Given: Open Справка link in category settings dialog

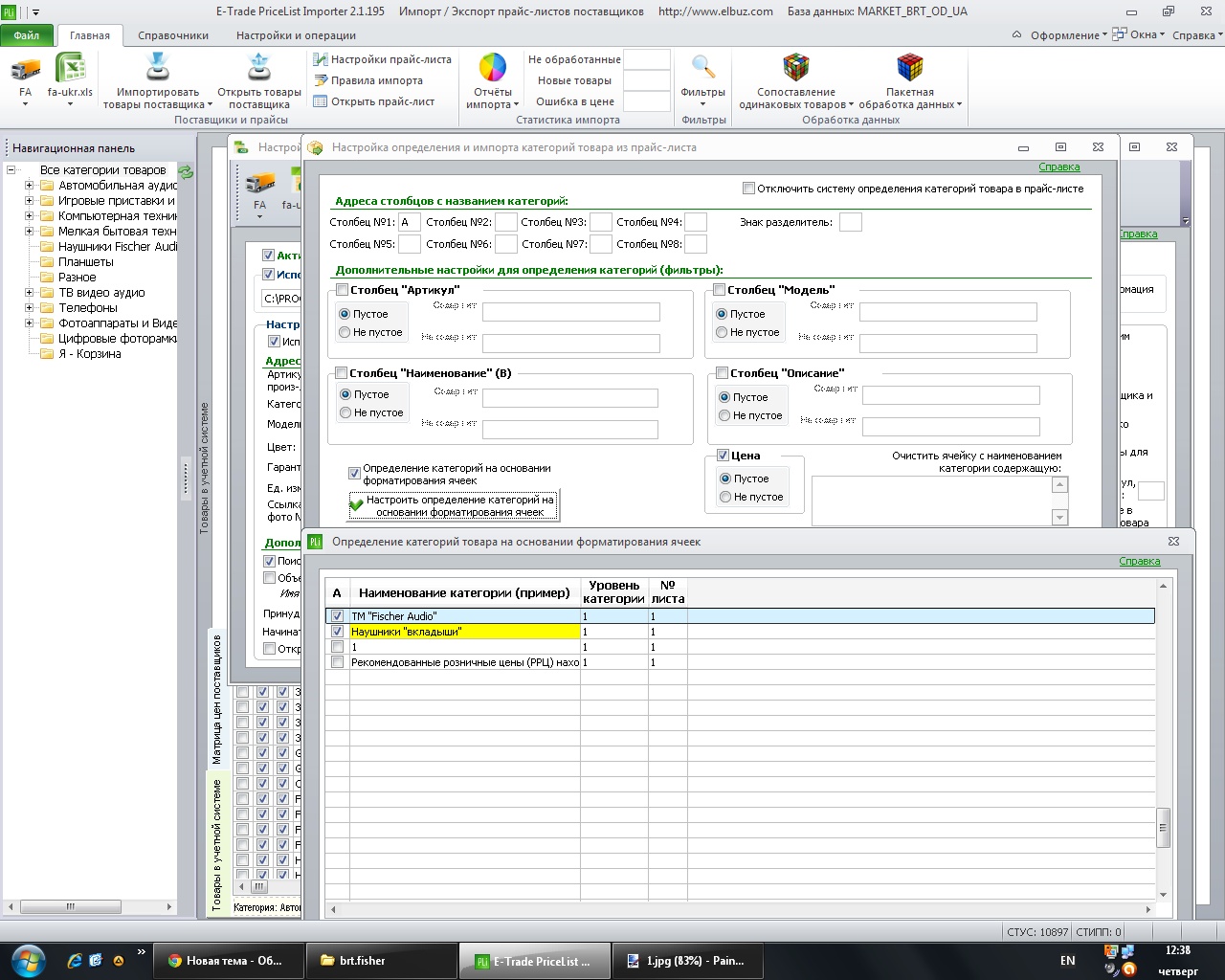Looking at the screenshot, I should pyautogui.click(x=1059, y=167).
